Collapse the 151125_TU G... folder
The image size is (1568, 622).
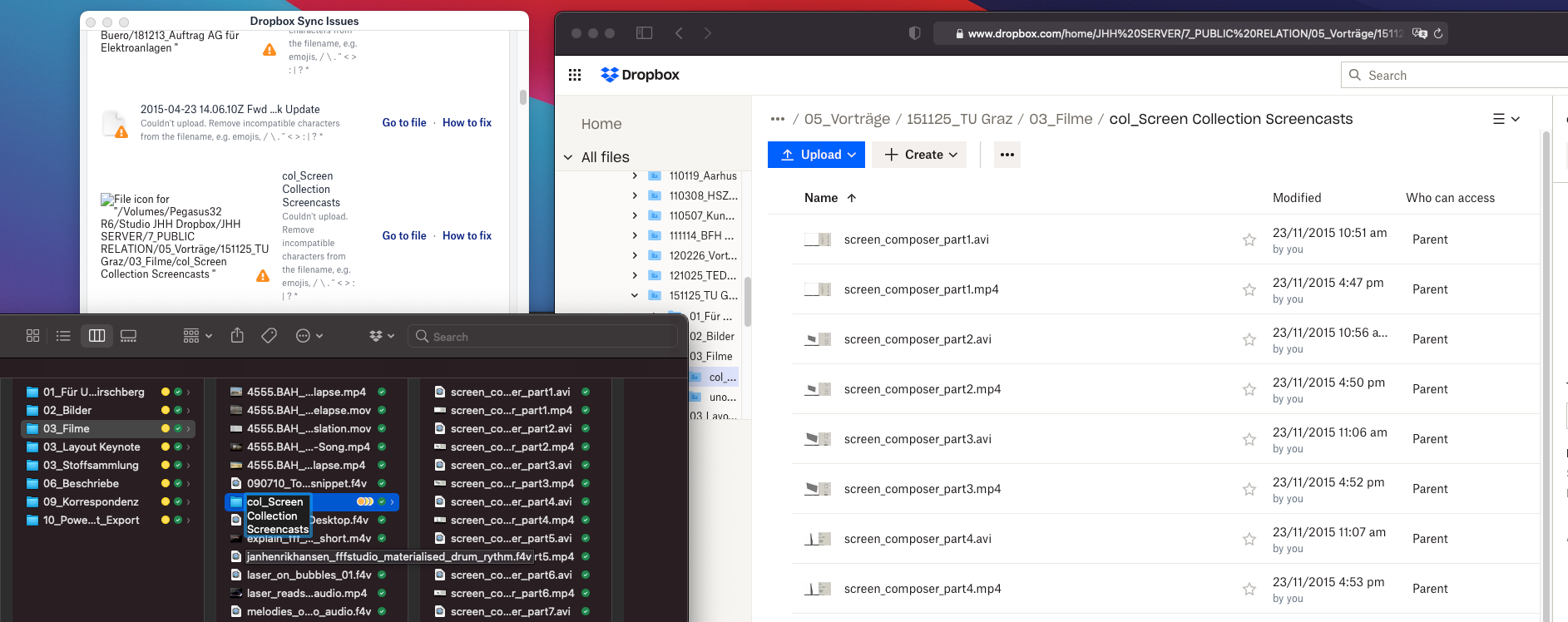635,295
